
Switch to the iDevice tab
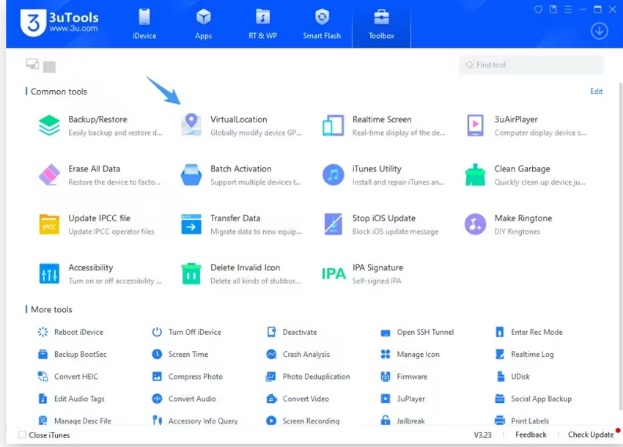pos(144,24)
